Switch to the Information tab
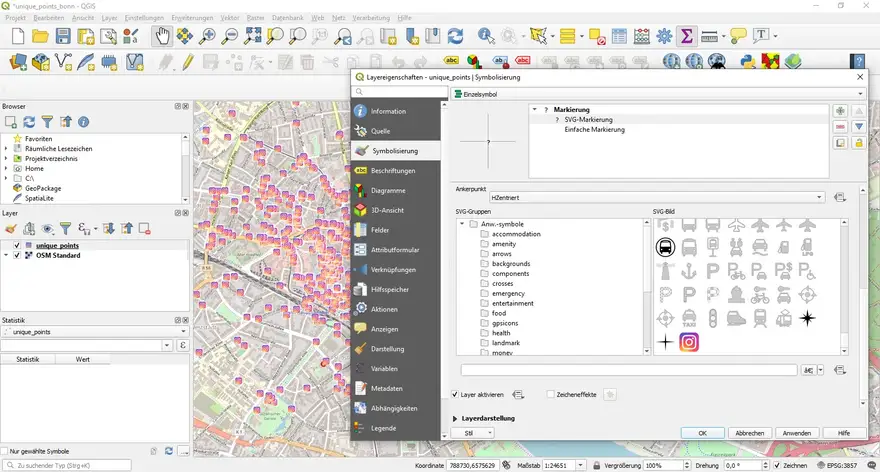The image size is (880, 472). (396, 111)
